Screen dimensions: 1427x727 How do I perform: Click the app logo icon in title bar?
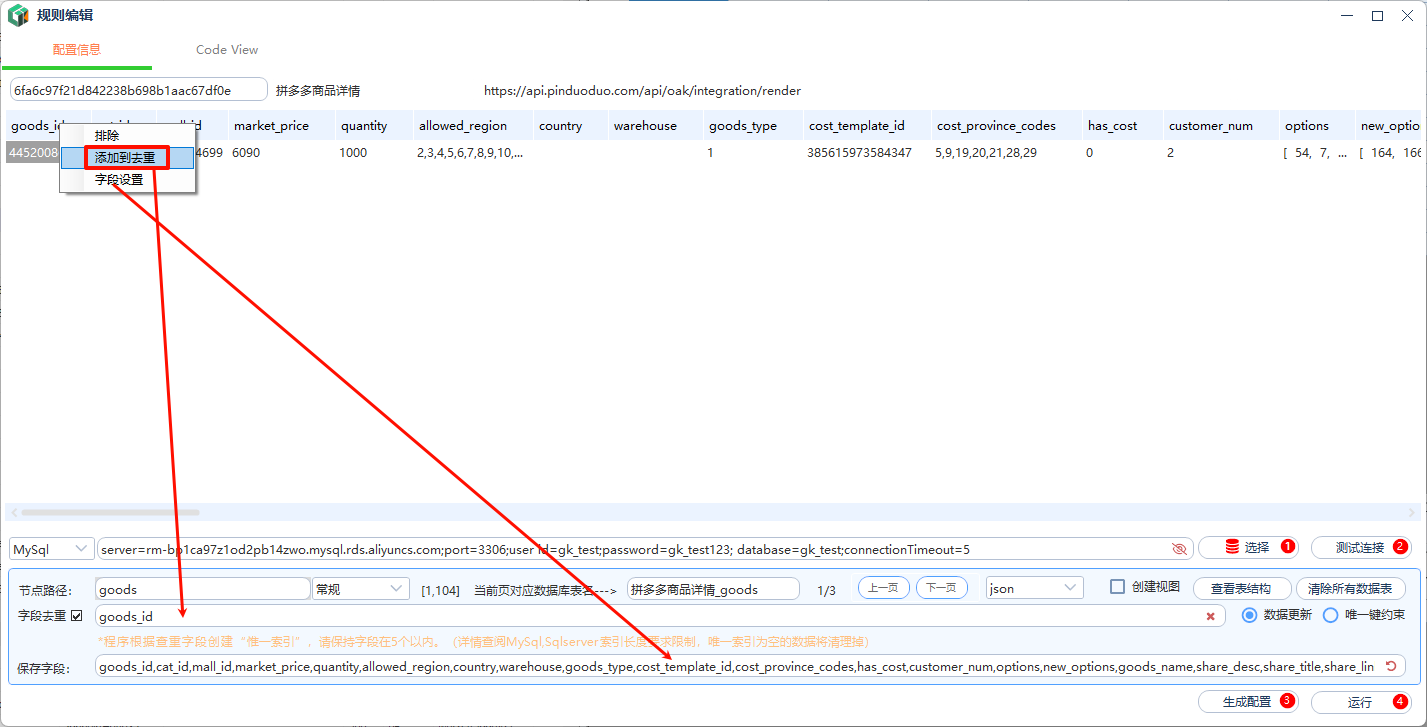click(x=18, y=15)
